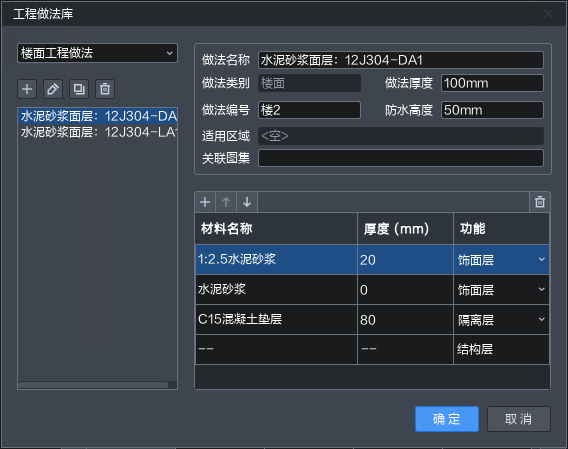Expand 功能 dropdown for 水泥砂浆 row
This screenshot has width=568, height=449.
[x=542, y=289]
